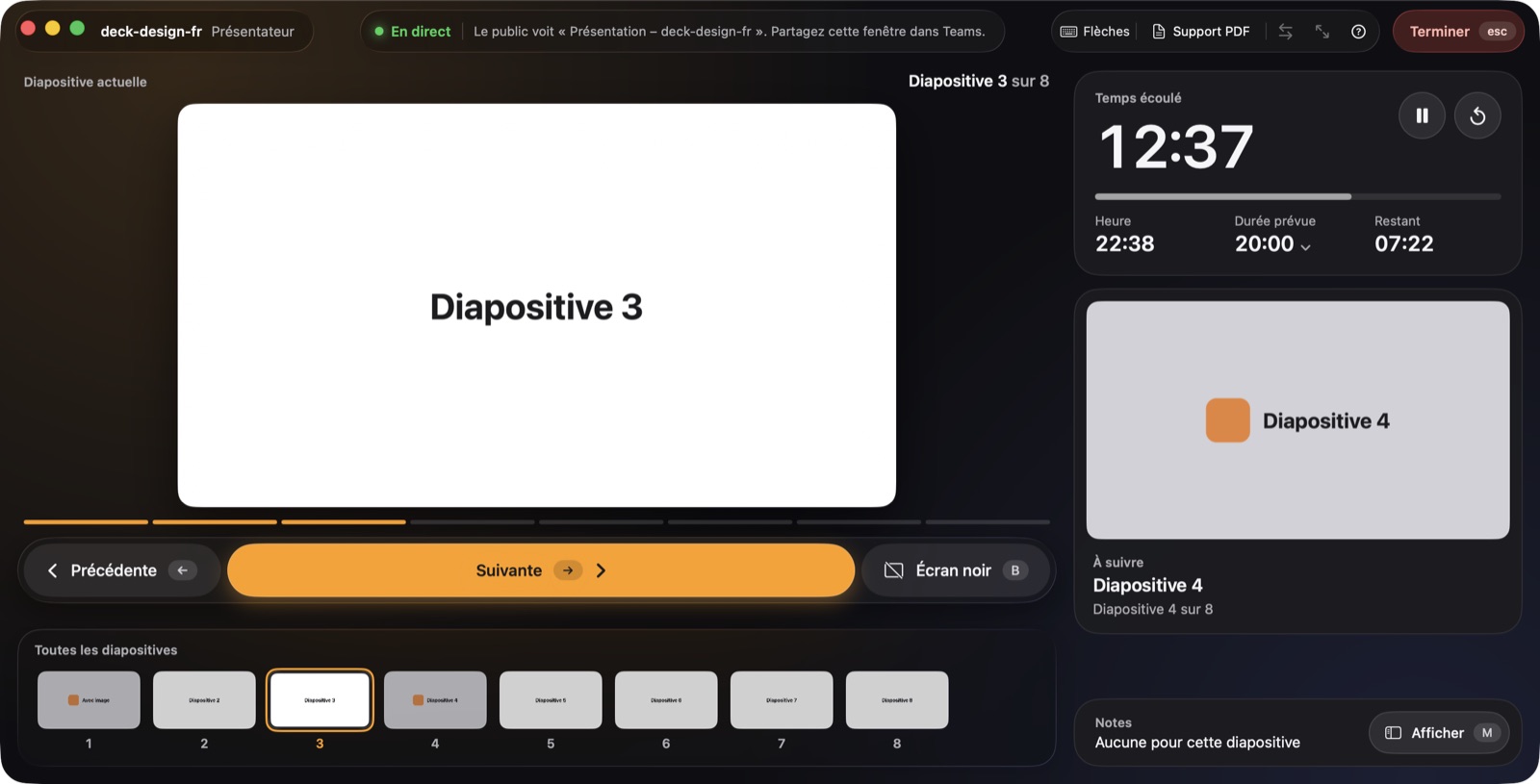The width and height of the screenshot is (1540, 784).
Task: Click the current Diapositive 3 slide view
Action: click(x=537, y=305)
